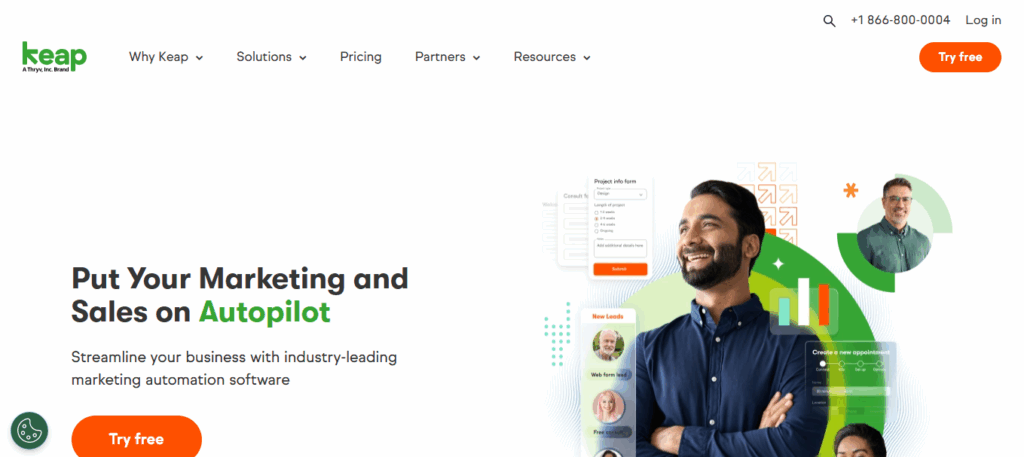1024x457 pixels.
Task: Click the Keap logo
Action: tap(54, 57)
